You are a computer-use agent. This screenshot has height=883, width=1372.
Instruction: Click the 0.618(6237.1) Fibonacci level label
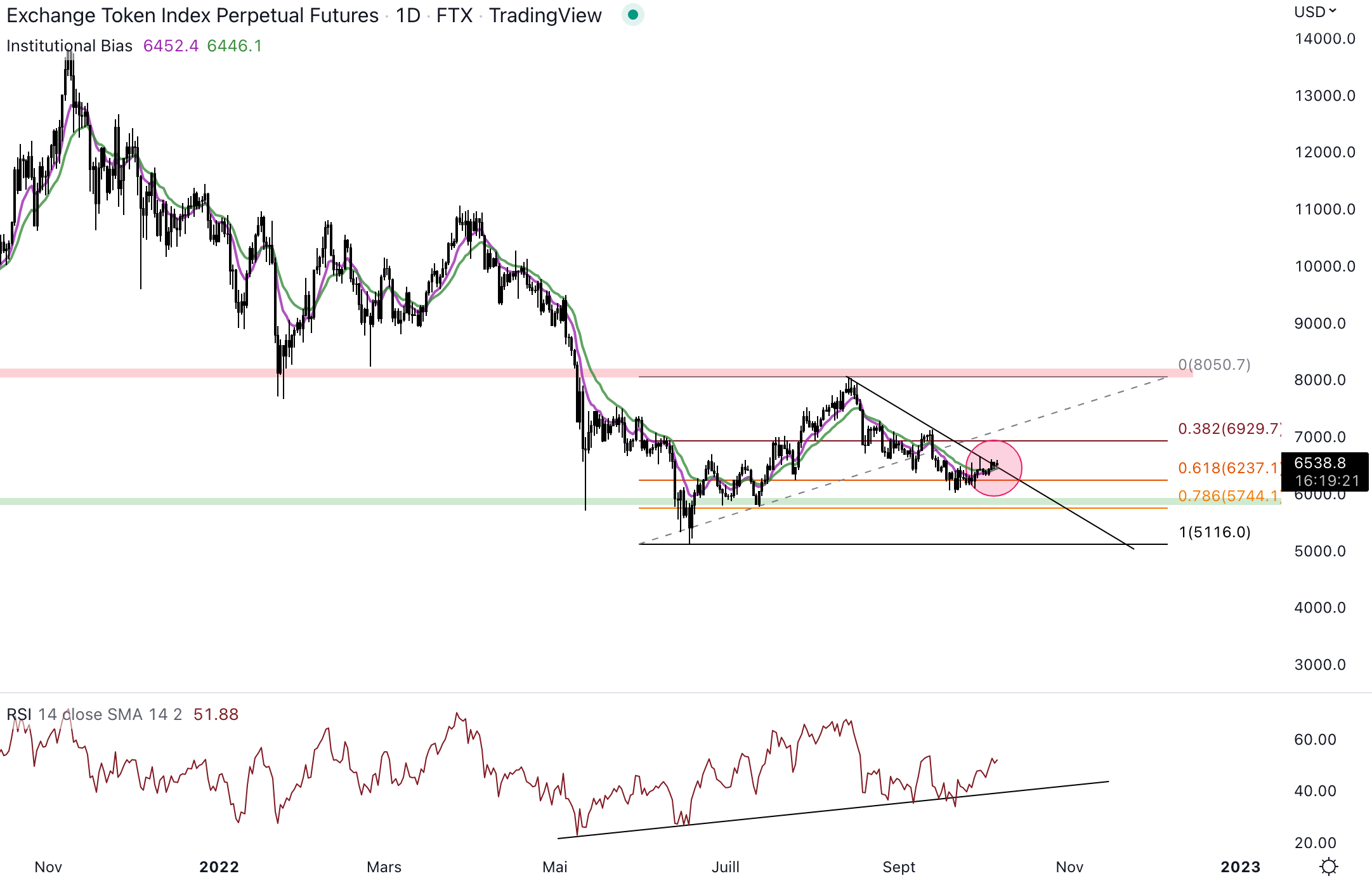tap(1229, 468)
